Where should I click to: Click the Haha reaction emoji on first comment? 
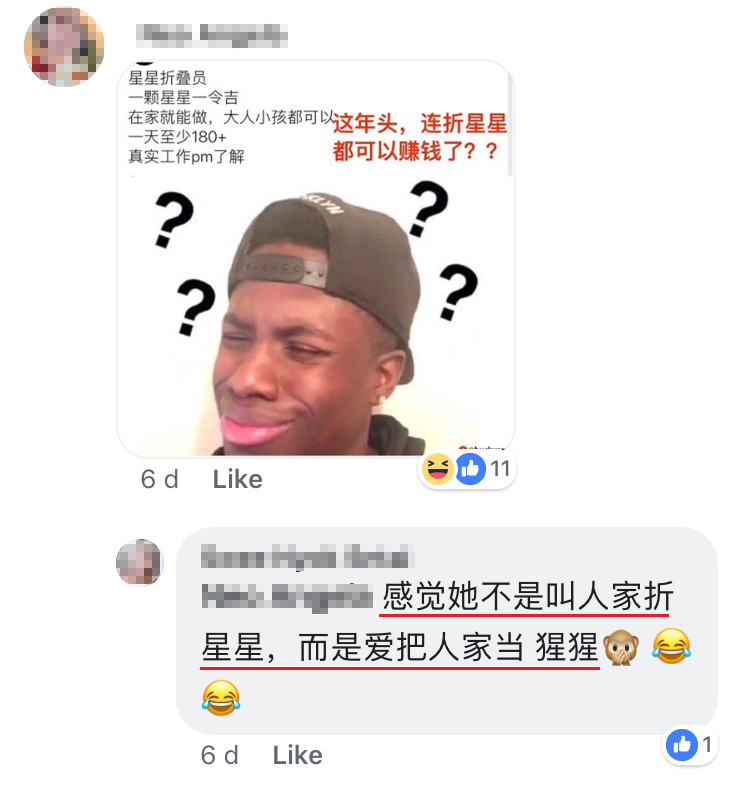point(438,469)
